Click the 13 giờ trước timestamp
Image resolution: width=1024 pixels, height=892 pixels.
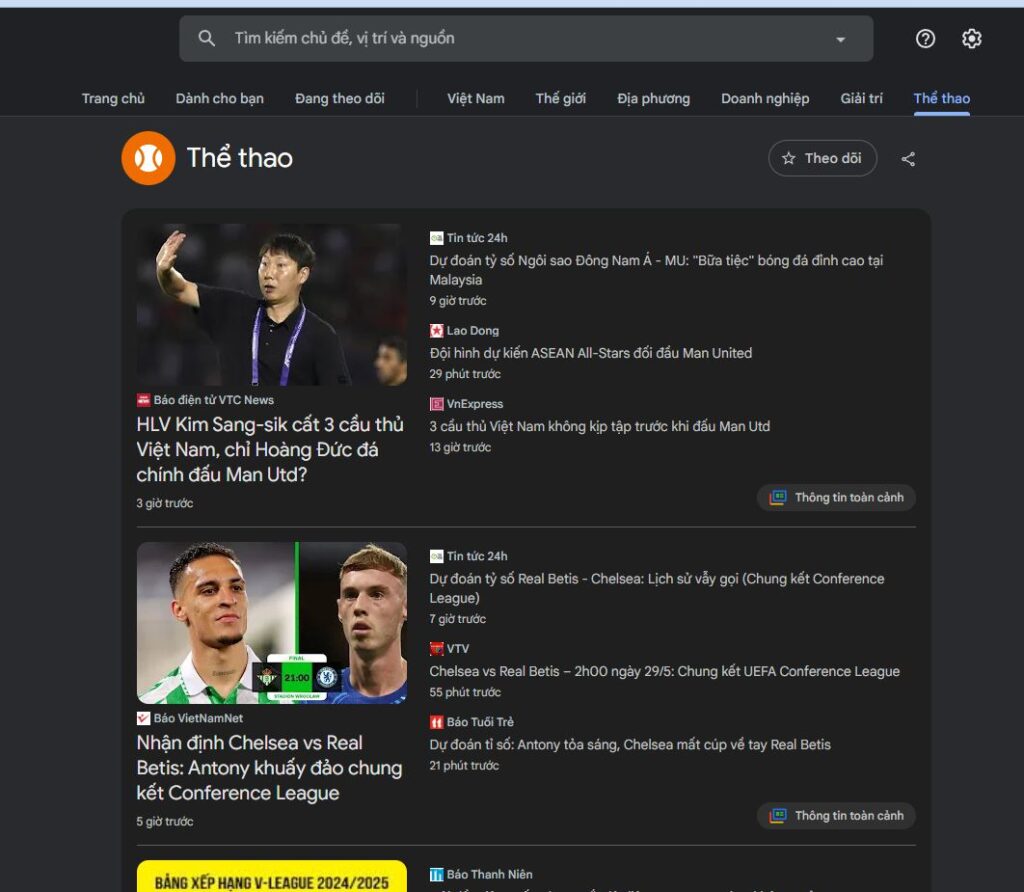coord(460,447)
